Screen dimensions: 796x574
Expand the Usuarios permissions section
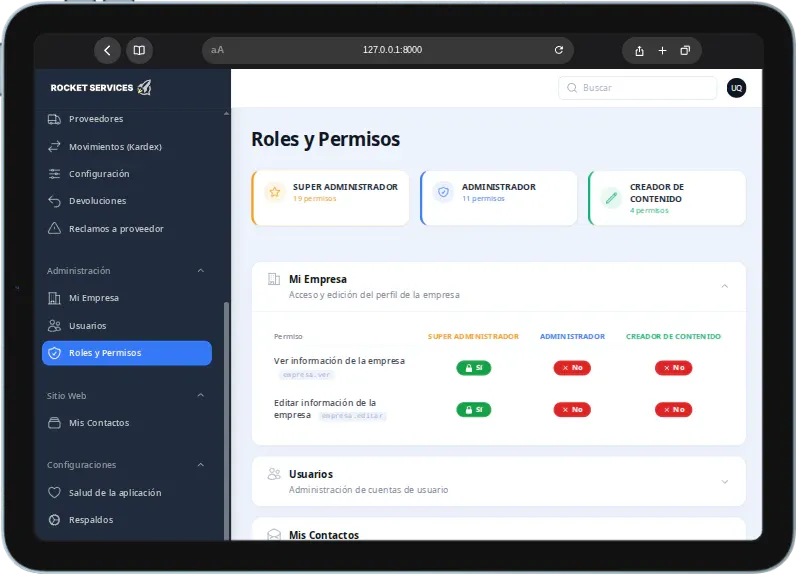point(724,481)
